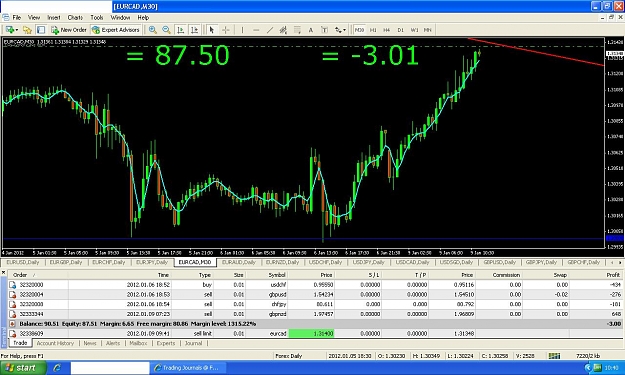Zoom out of the chart
This screenshot has width=625, height=375.
coord(166,30)
